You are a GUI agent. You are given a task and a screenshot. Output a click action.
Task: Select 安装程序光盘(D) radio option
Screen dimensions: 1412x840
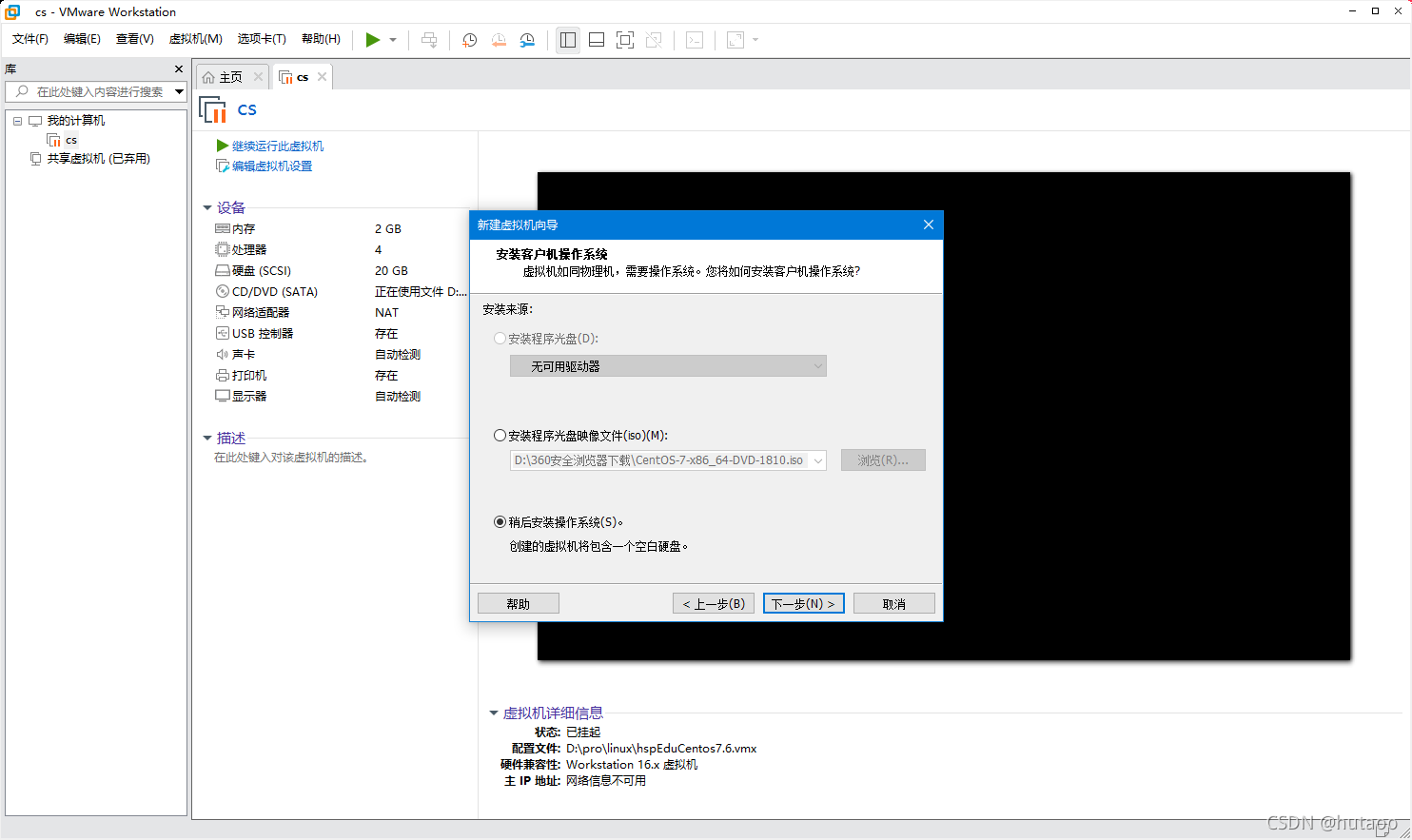click(500, 339)
